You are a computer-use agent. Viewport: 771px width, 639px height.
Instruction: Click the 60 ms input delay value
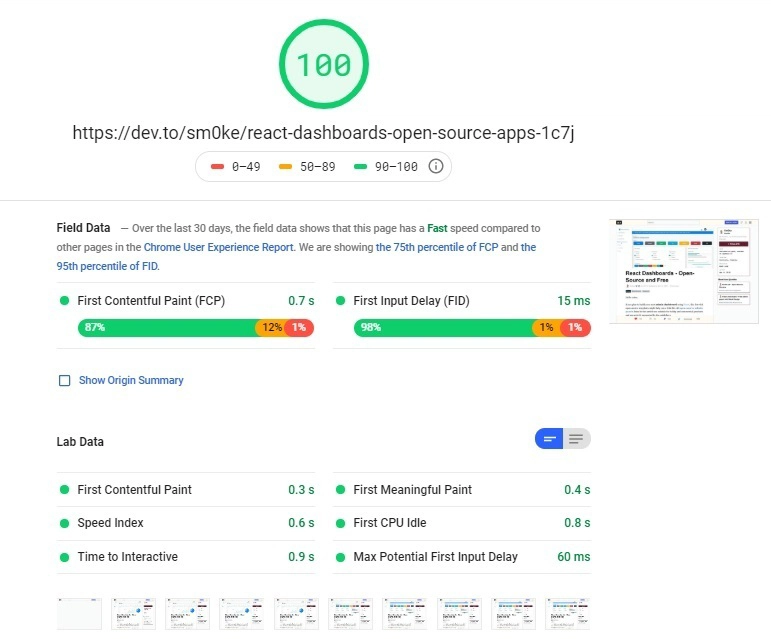pyautogui.click(x=574, y=556)
